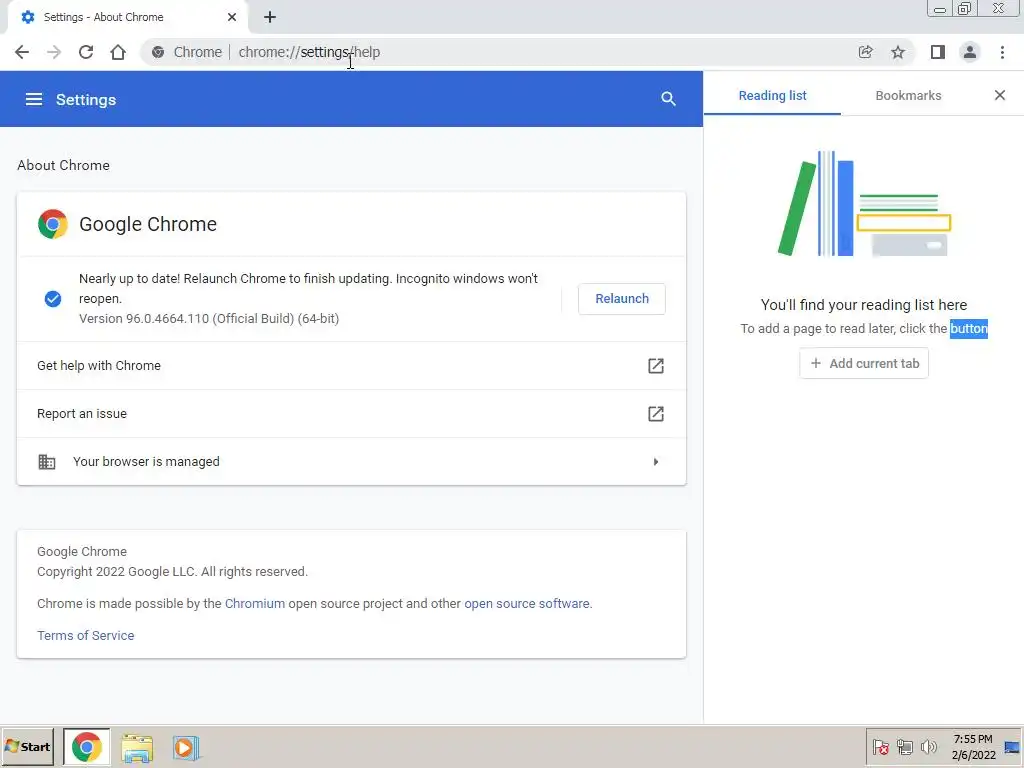Share this page icon in address bar
1024x768 pixels.
[865, 52]
